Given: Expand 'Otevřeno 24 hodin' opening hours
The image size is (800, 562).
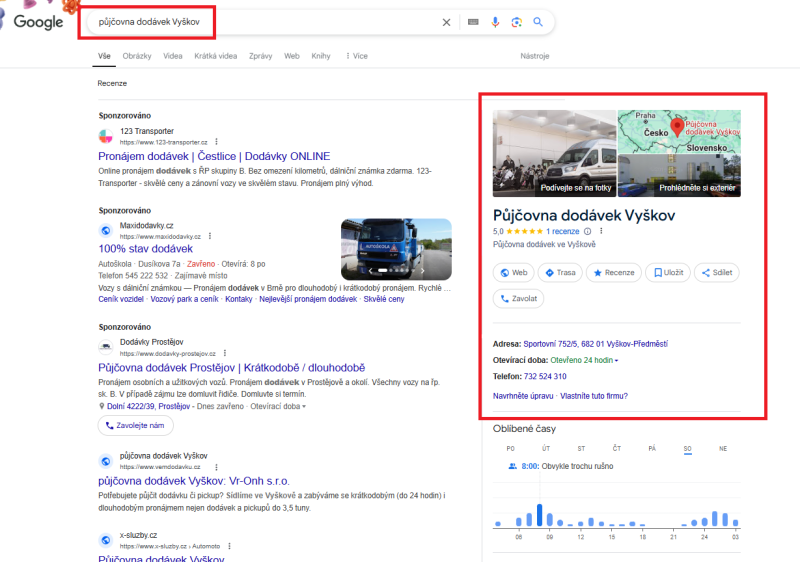Looking at the screenshot, I should [x=584, y=361].
